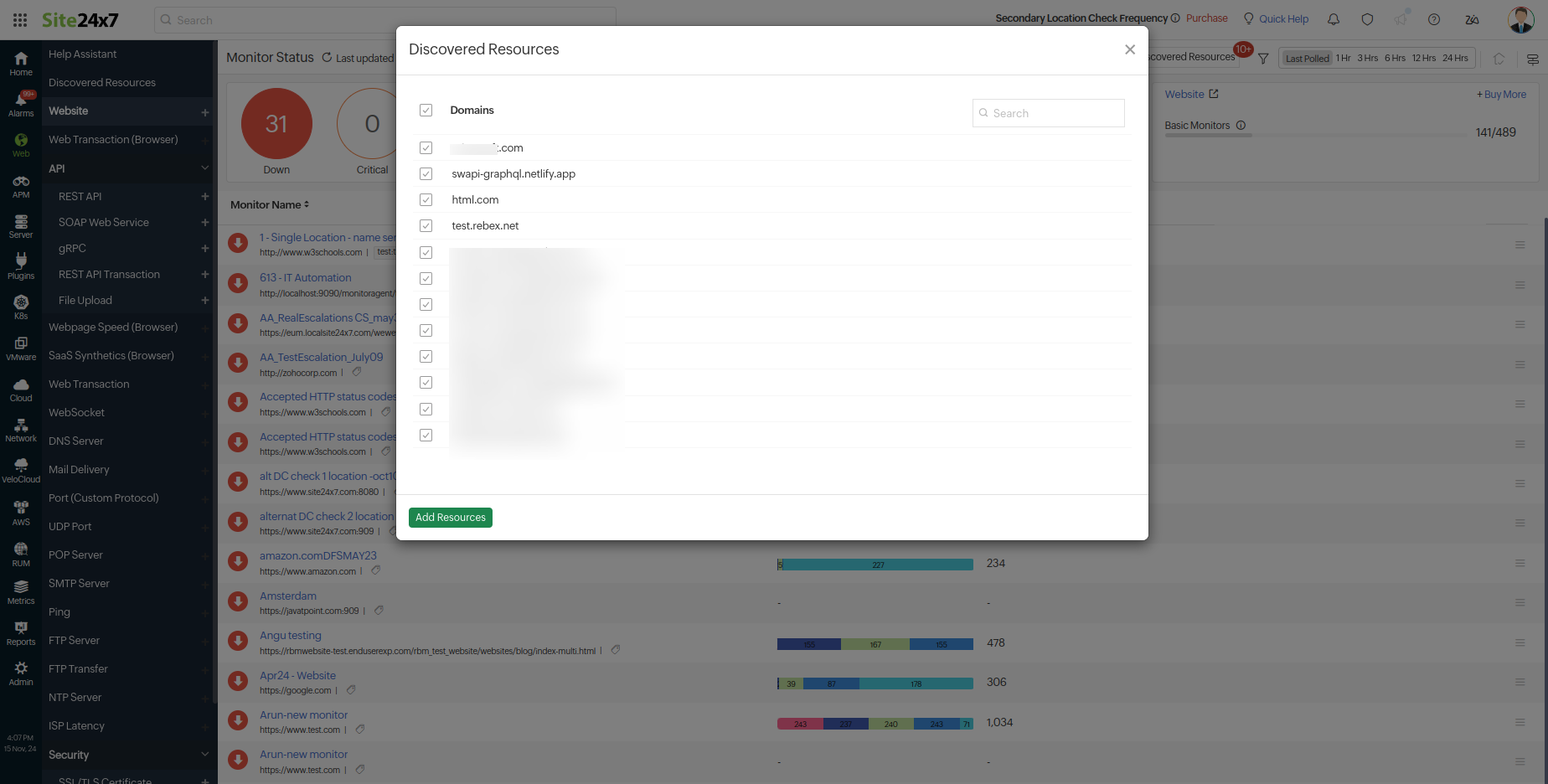Screen dimensions: 1548x784
Task: Open the AWS monitoring section
Action: coord(20,511)
